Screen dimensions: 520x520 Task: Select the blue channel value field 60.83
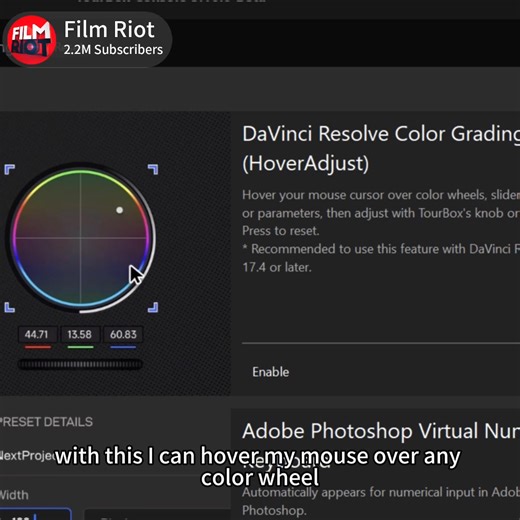tap(123, 334)
